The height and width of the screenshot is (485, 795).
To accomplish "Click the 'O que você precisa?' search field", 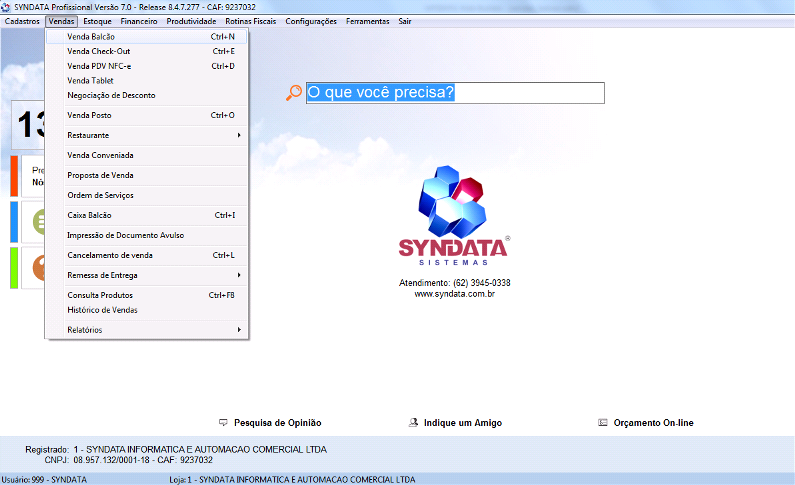I will (455, 93).
